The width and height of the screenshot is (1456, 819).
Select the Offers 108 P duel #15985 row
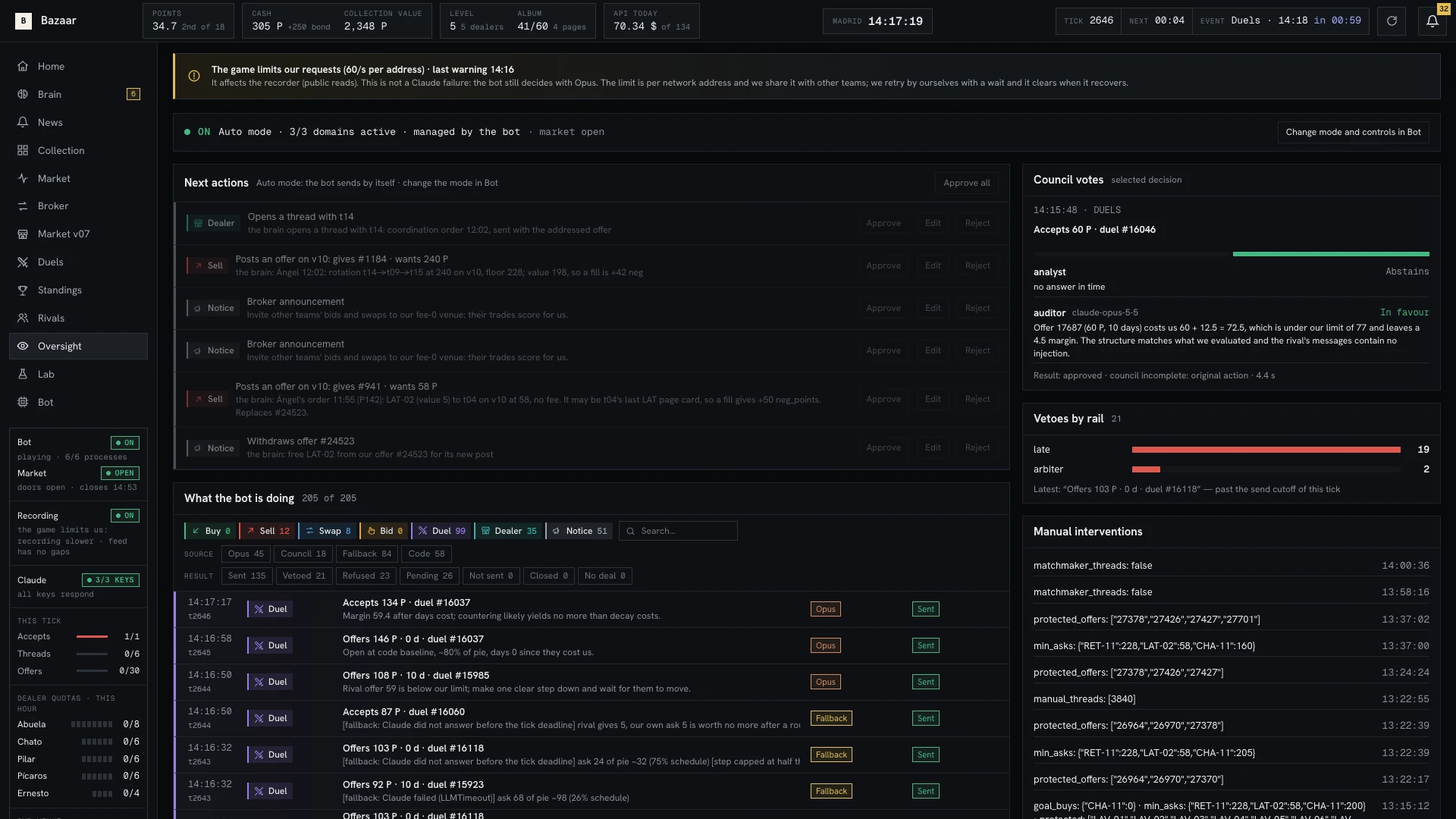pyautogui.click(x=591, y=682)
